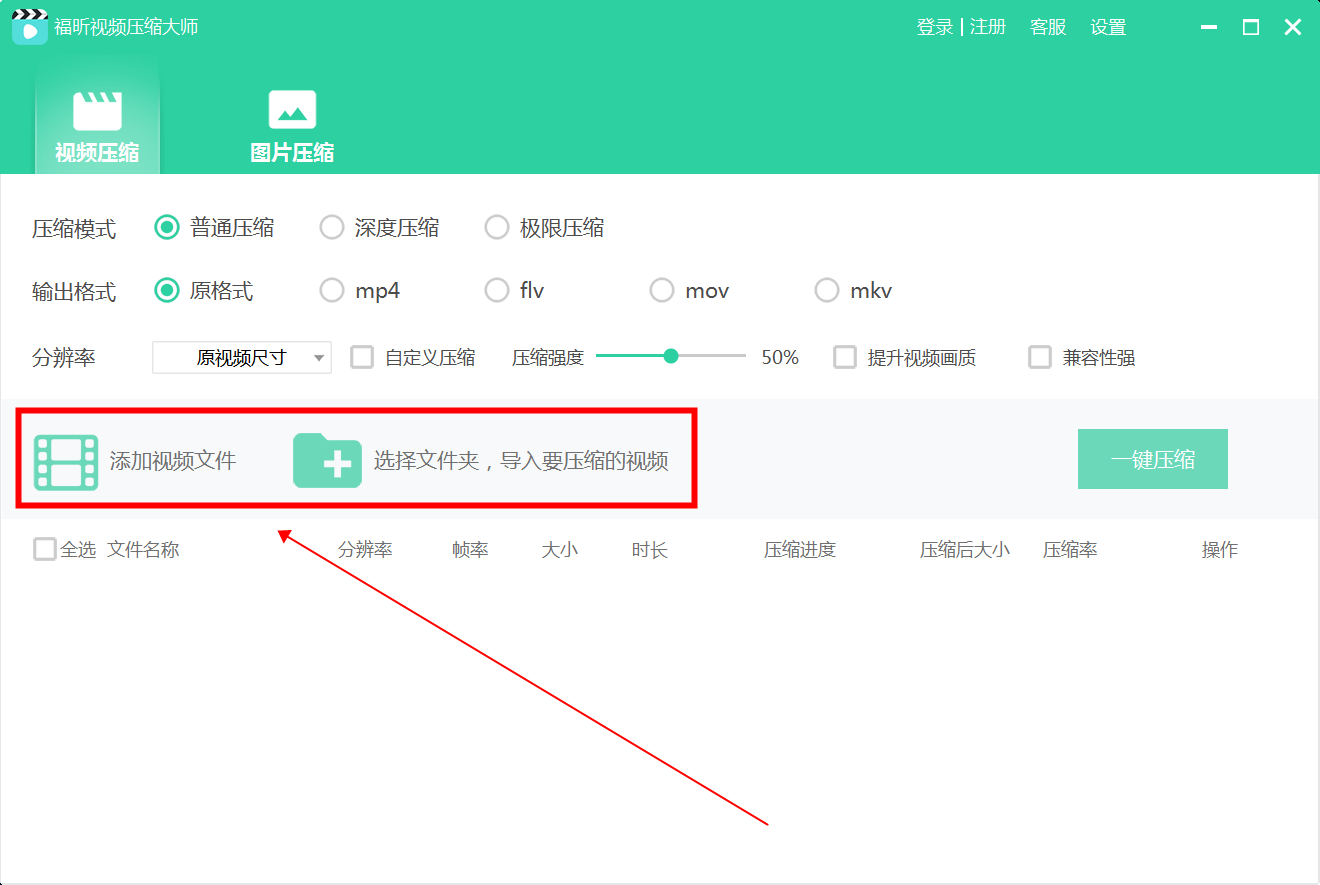This screenshot has width=1320, height=885.
Task: Click the 50% compression strength value
Action: pos(780,357)
